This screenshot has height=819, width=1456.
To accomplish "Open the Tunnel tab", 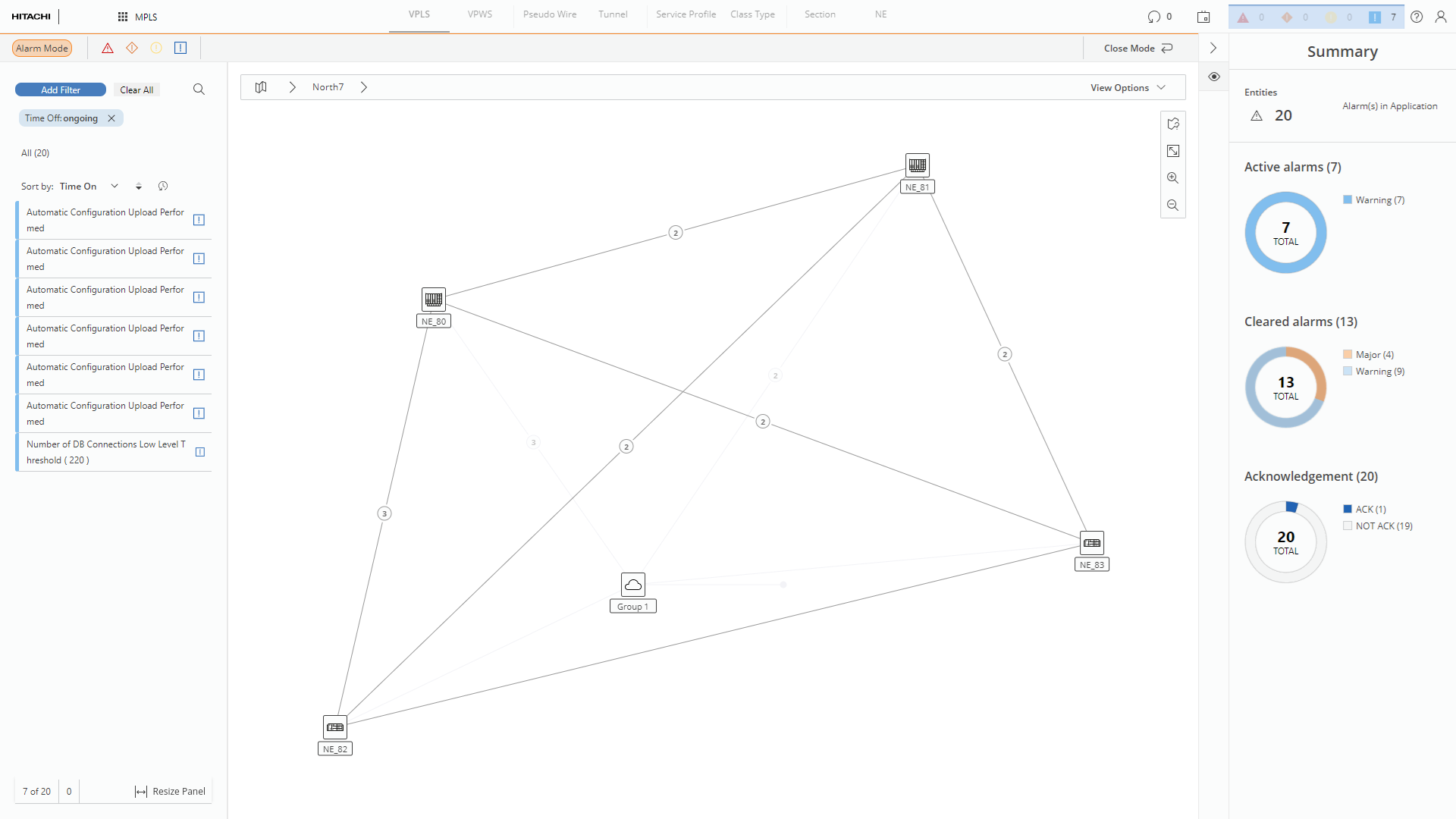I will [613, 14].
